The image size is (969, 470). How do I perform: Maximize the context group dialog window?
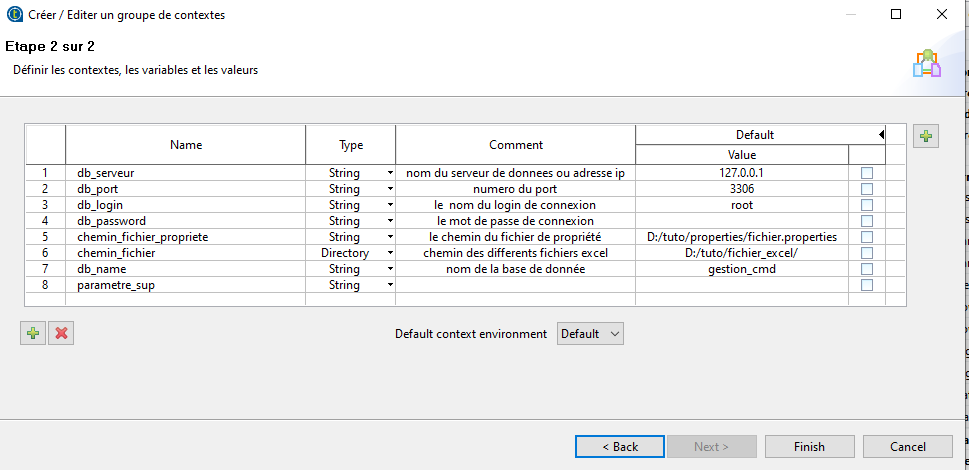(895, 14)
